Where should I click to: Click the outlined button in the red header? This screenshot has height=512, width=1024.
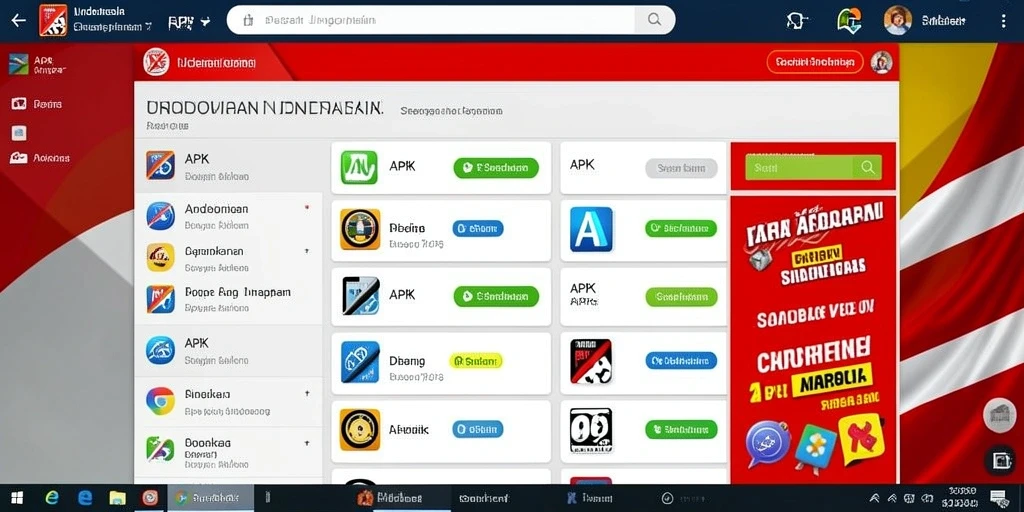[x=814, y=62]
